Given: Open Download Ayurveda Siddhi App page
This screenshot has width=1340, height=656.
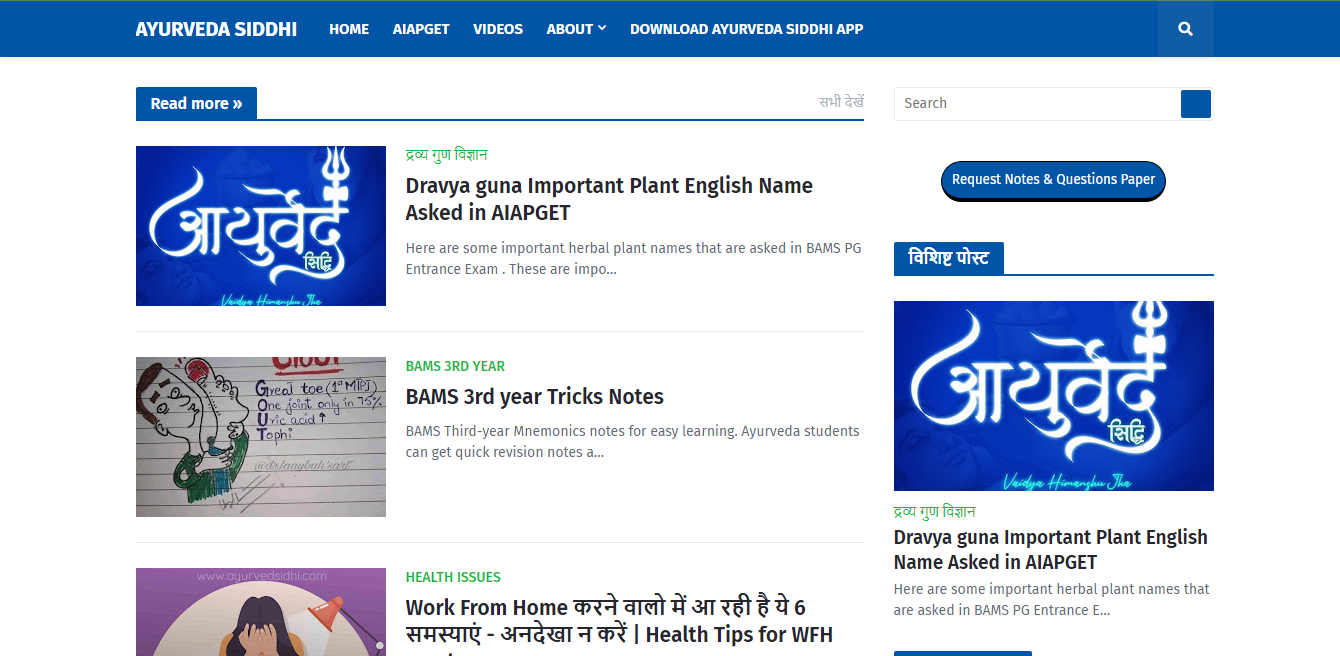Looking at the screenshot, I should tap(746, 29).
